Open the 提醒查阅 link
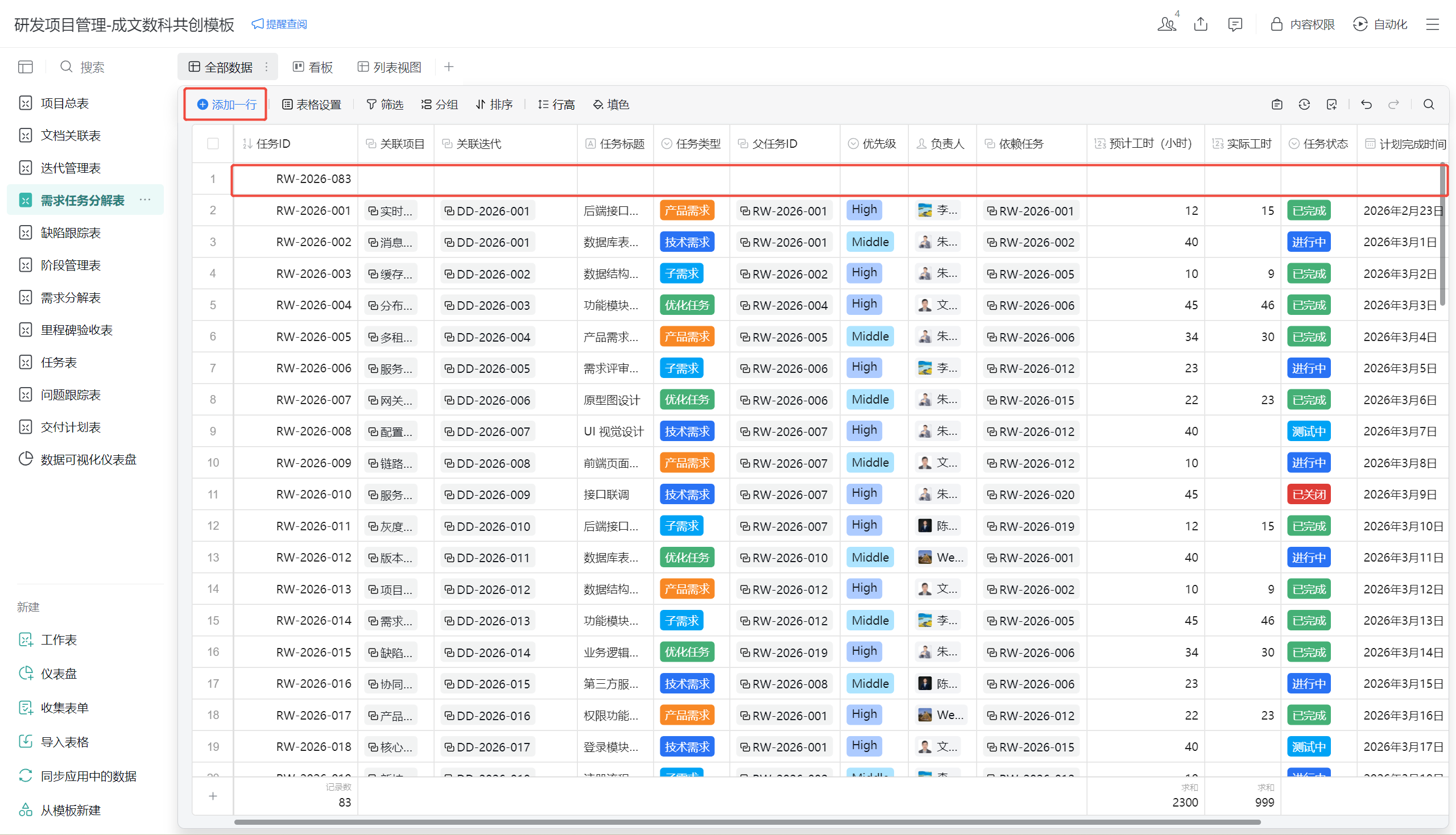Viewport: 1456px width, 835px height. pyautogui.click(x=279, y=24)
